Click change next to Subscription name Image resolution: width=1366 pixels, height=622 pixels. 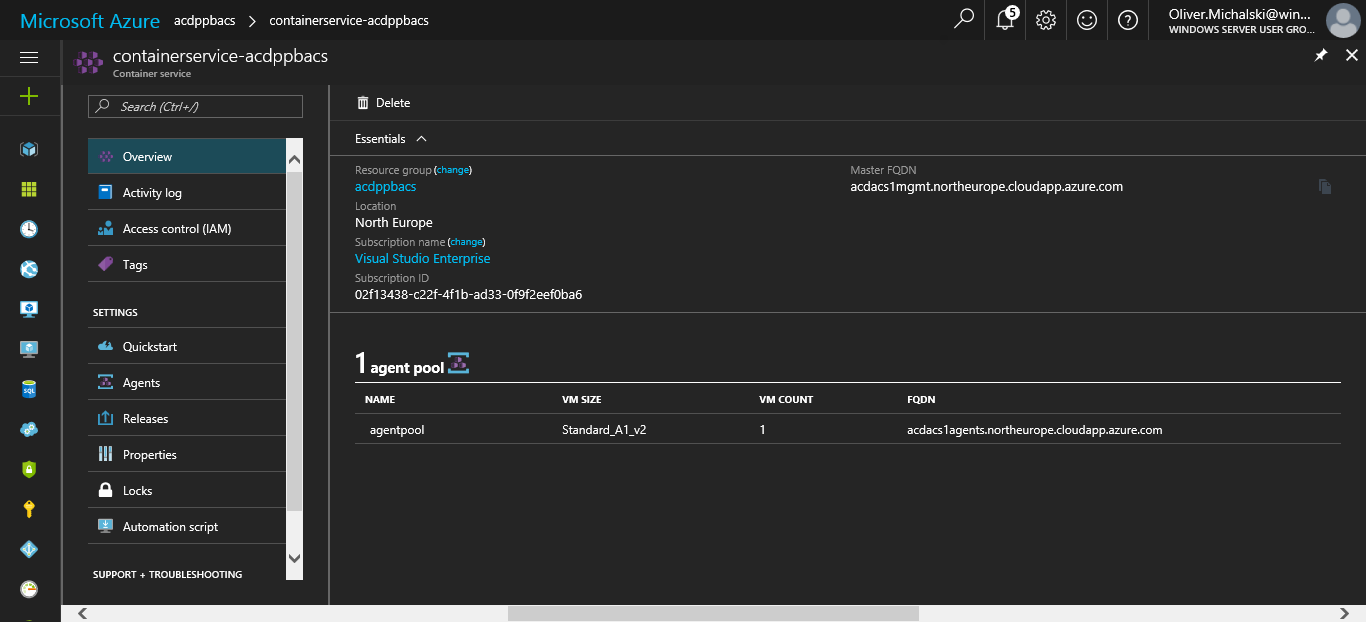(x=467, y=242)
